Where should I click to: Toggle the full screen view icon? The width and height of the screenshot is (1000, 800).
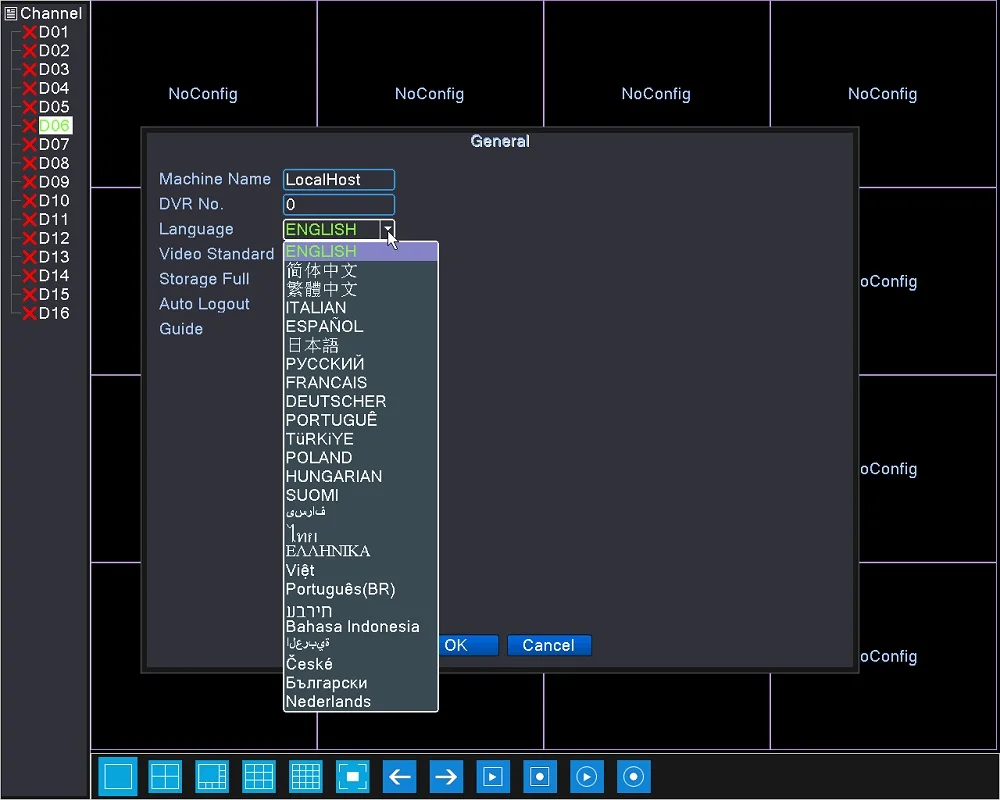(353, 776)
